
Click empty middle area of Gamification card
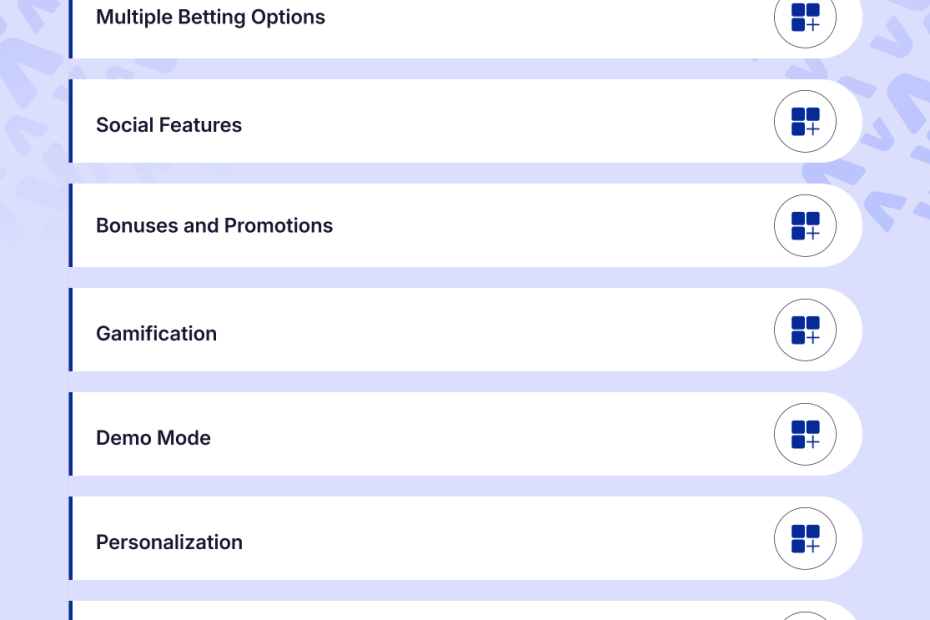click(x=480, y=330)
